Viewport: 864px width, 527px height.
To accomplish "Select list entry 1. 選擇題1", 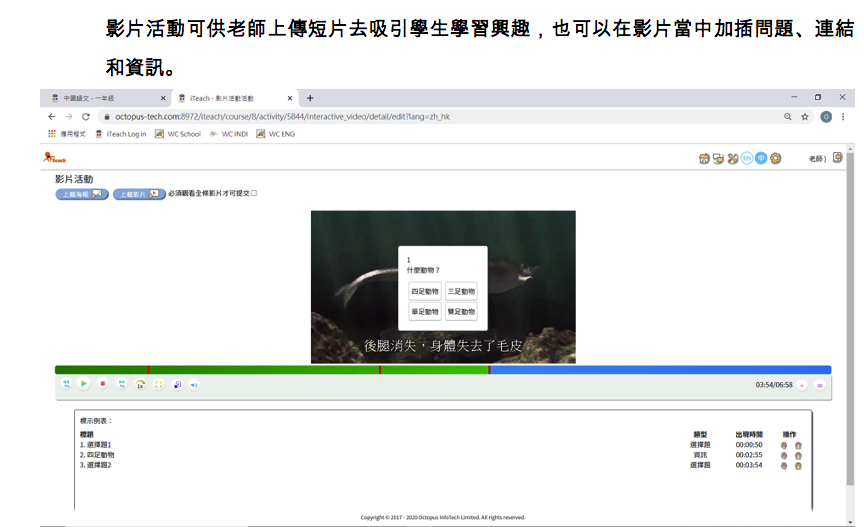I will click(96, 445).
